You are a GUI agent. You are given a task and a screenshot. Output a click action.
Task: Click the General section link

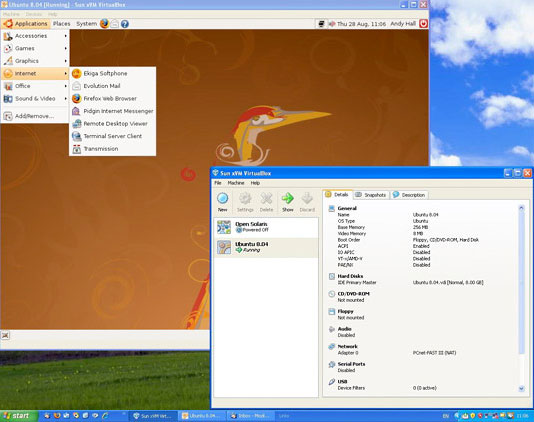click(347, 208)
